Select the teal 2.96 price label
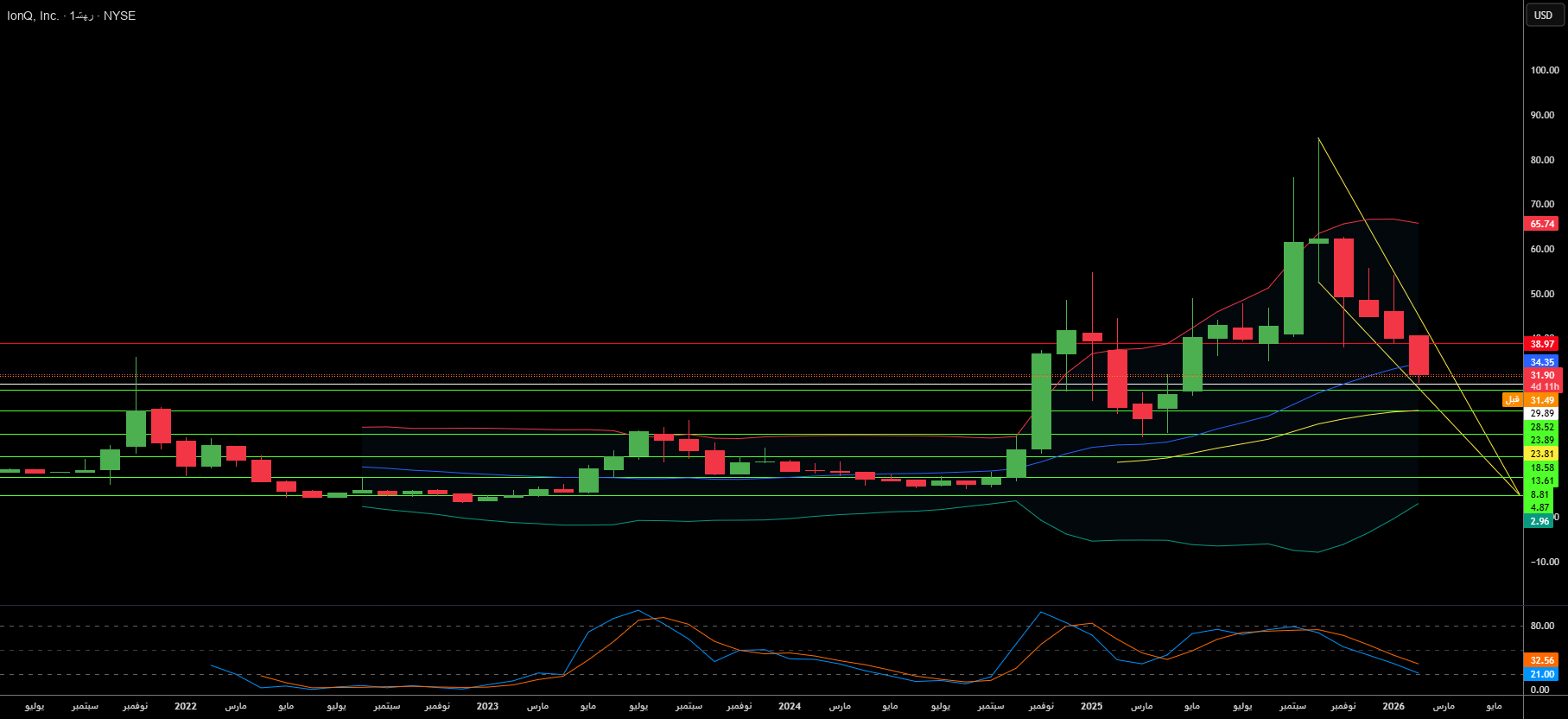The width and height of the screenshot is (1568, 719). pos(1539,521)
